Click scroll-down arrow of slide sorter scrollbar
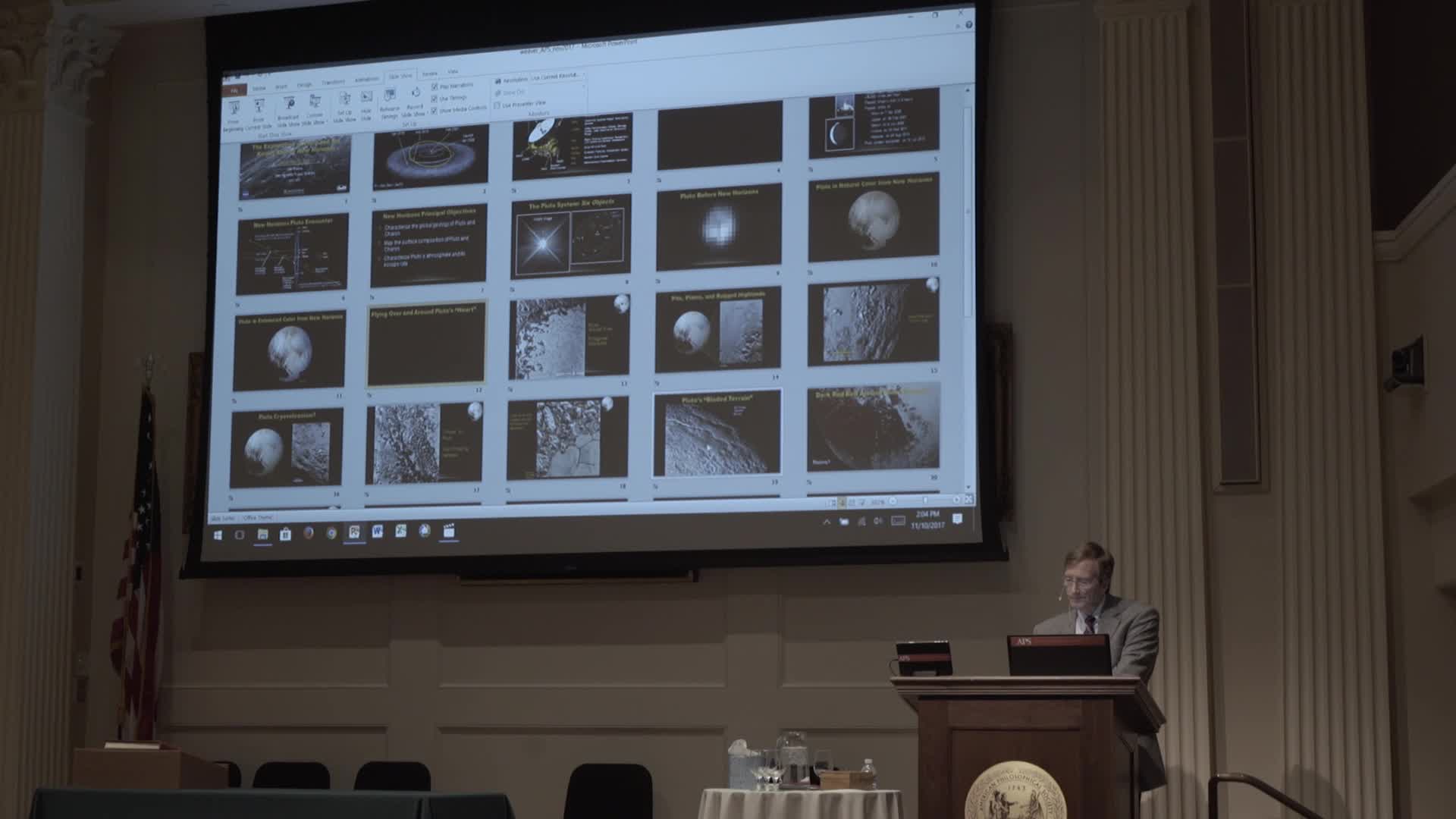 [968, 487]
